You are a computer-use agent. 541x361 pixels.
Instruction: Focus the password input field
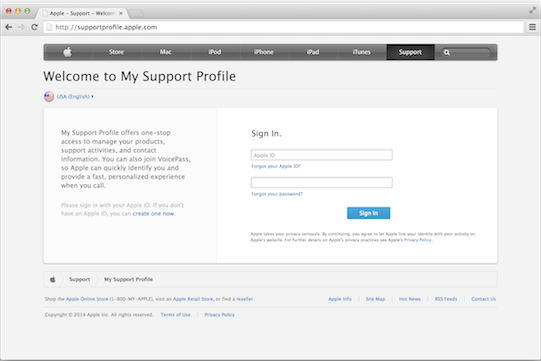322,183
